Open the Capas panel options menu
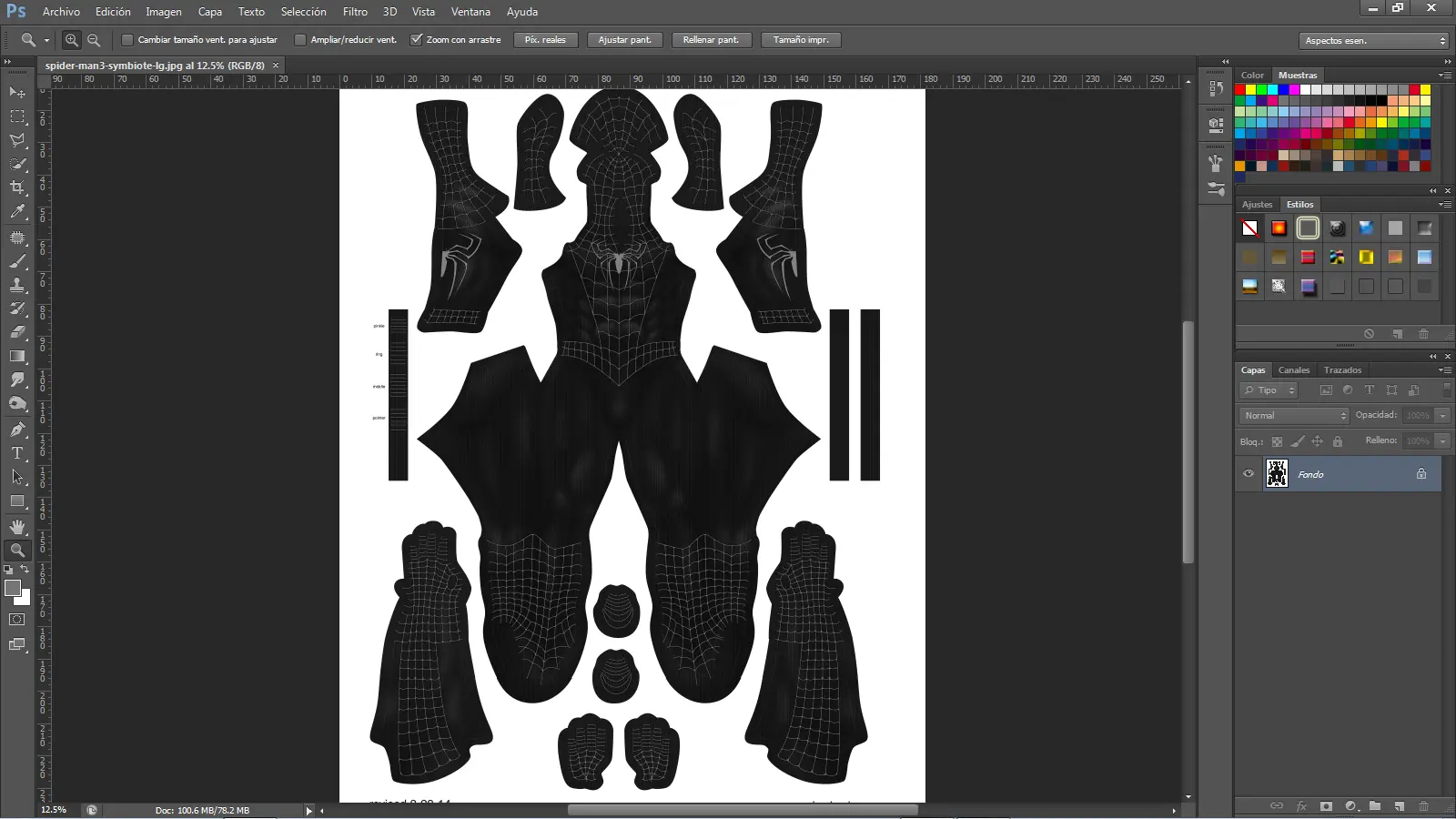 (x=1445, y=370)
